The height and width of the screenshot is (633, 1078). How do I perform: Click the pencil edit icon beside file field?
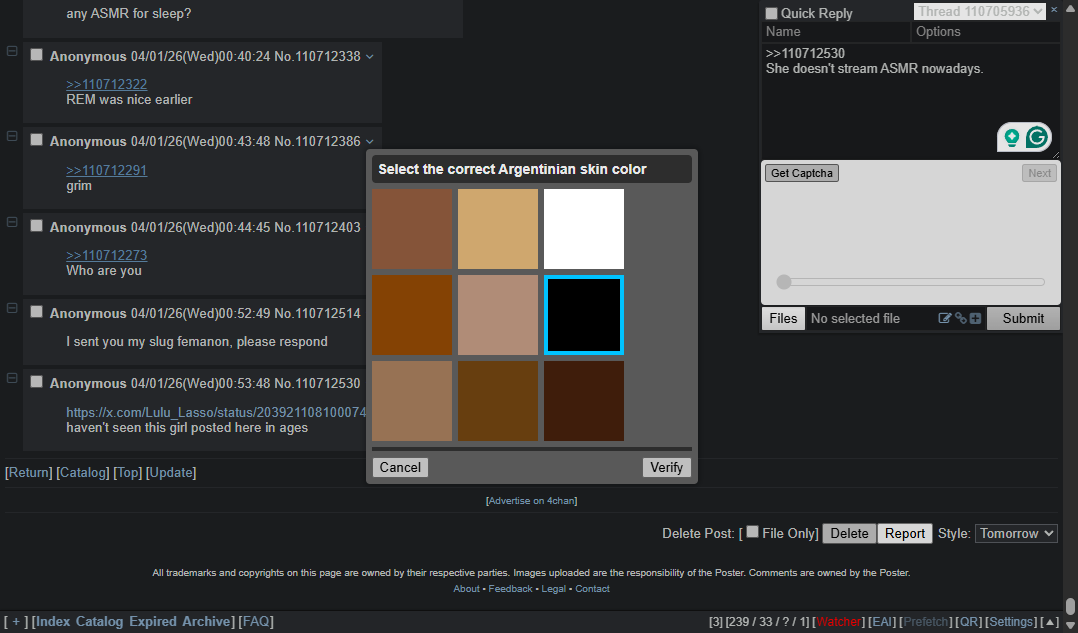[945, 318]
